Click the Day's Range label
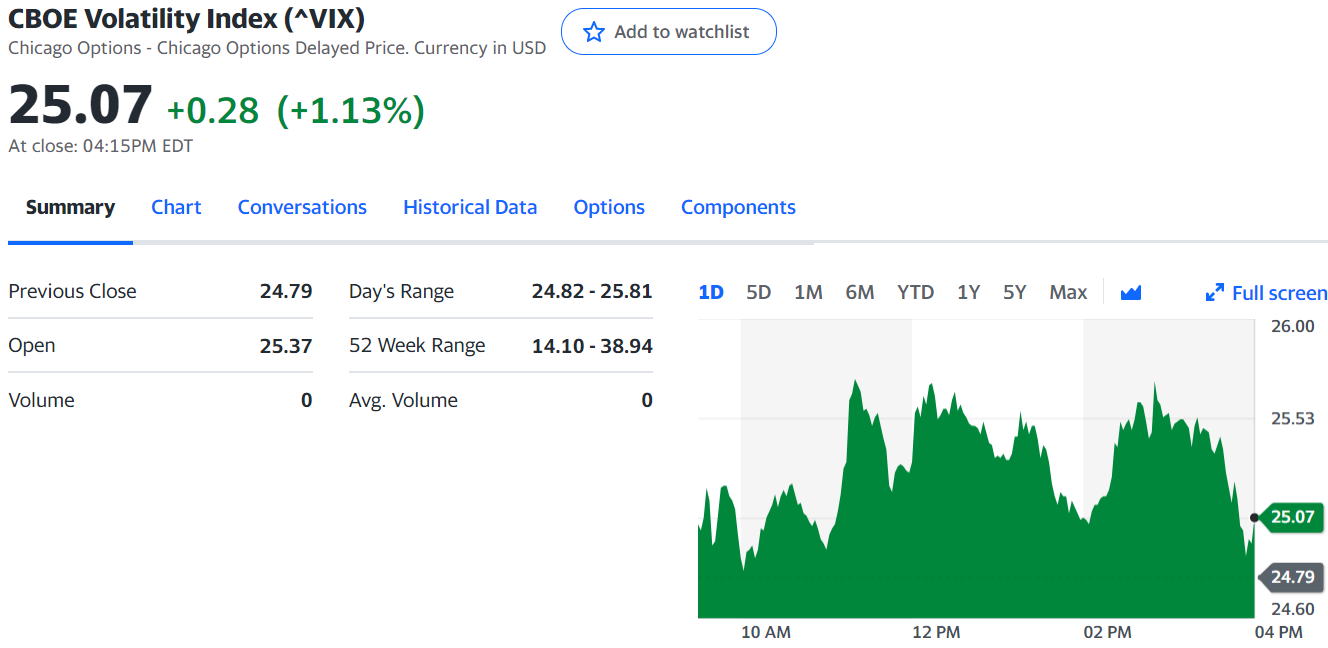 pyautogui.click(x=401, y=291)
